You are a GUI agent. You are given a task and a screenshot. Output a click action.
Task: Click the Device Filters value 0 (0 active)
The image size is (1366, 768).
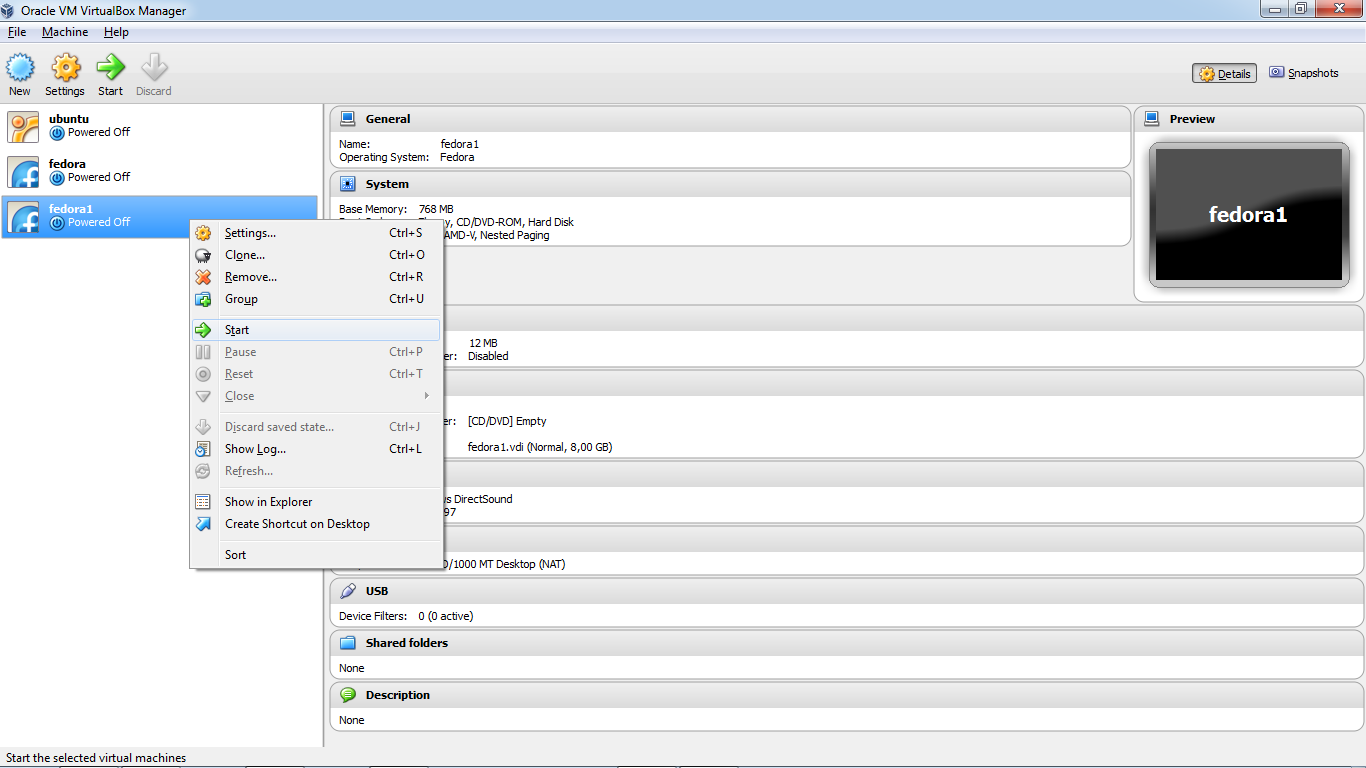click(446, 616)
